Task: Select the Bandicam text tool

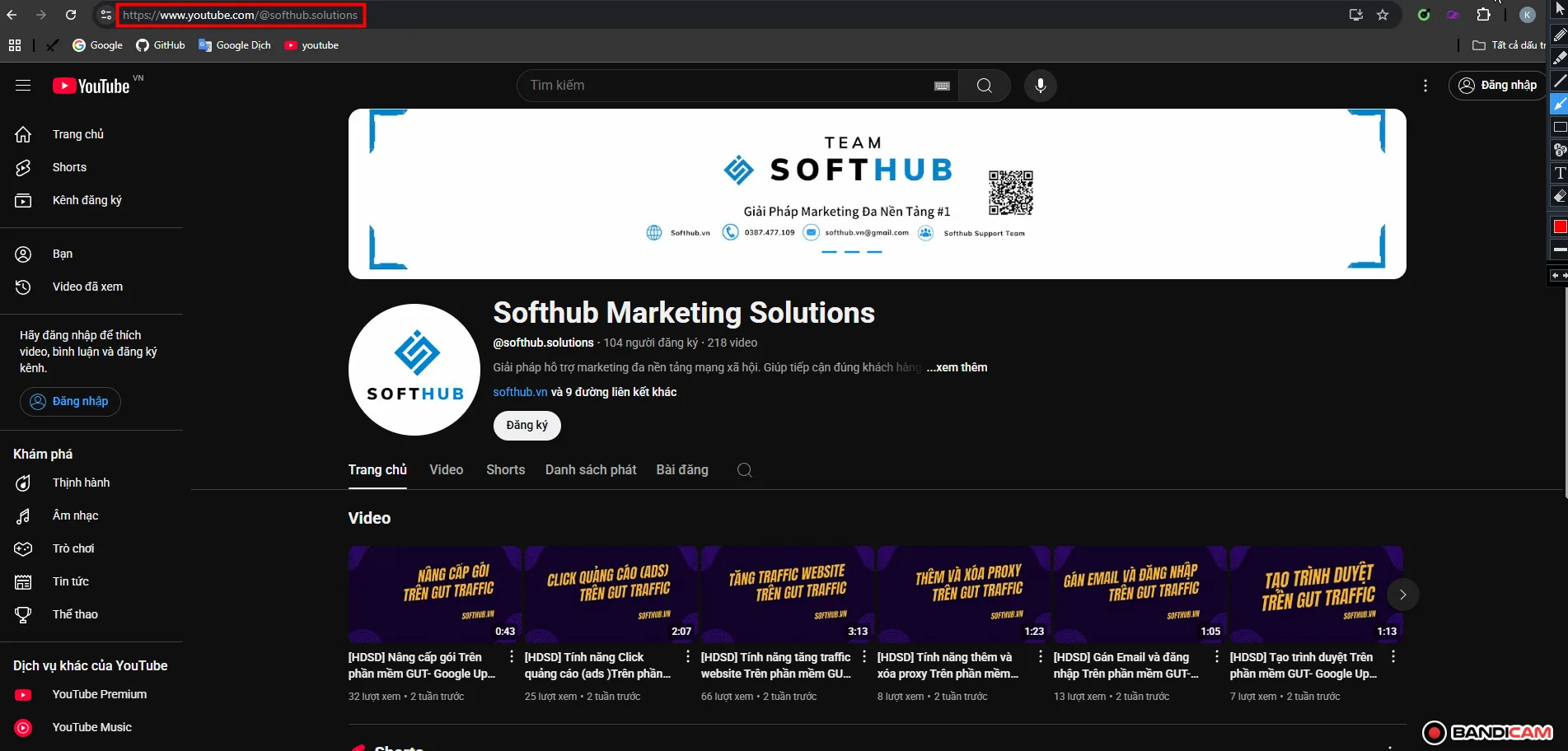Action: 1559,173
